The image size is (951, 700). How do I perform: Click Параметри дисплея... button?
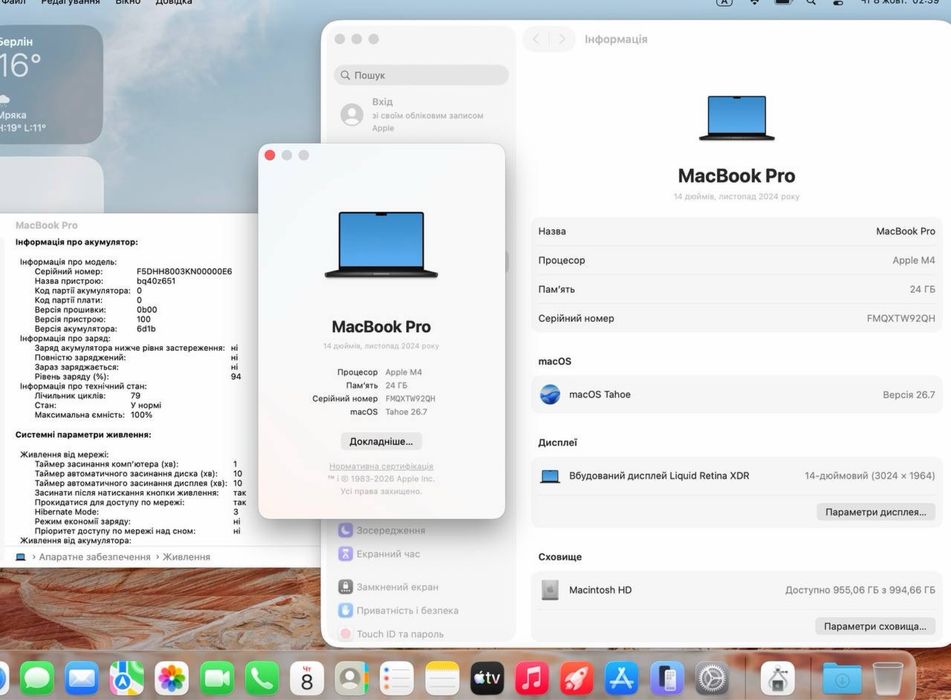876,512
